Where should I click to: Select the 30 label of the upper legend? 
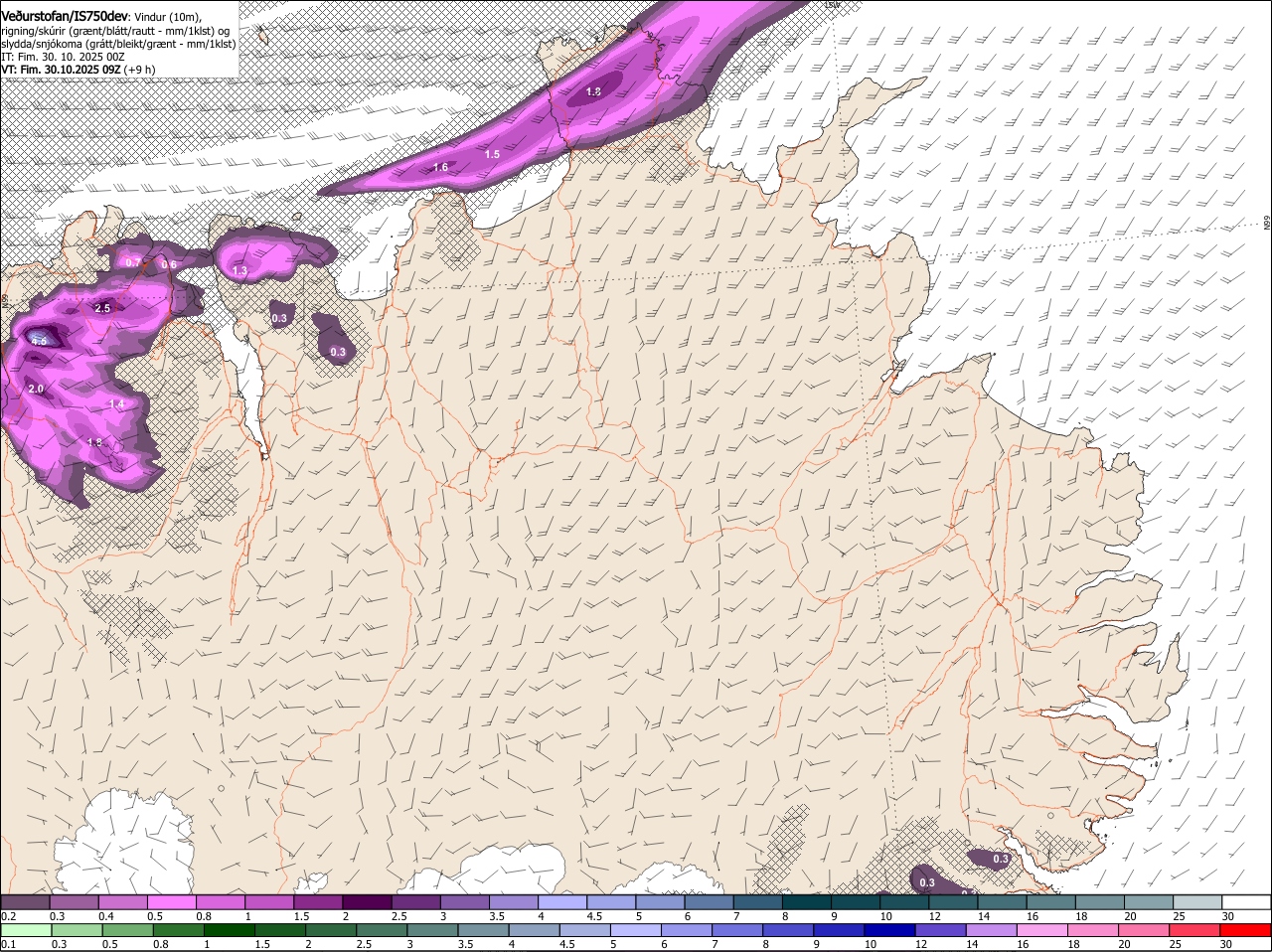point(1228,916)
